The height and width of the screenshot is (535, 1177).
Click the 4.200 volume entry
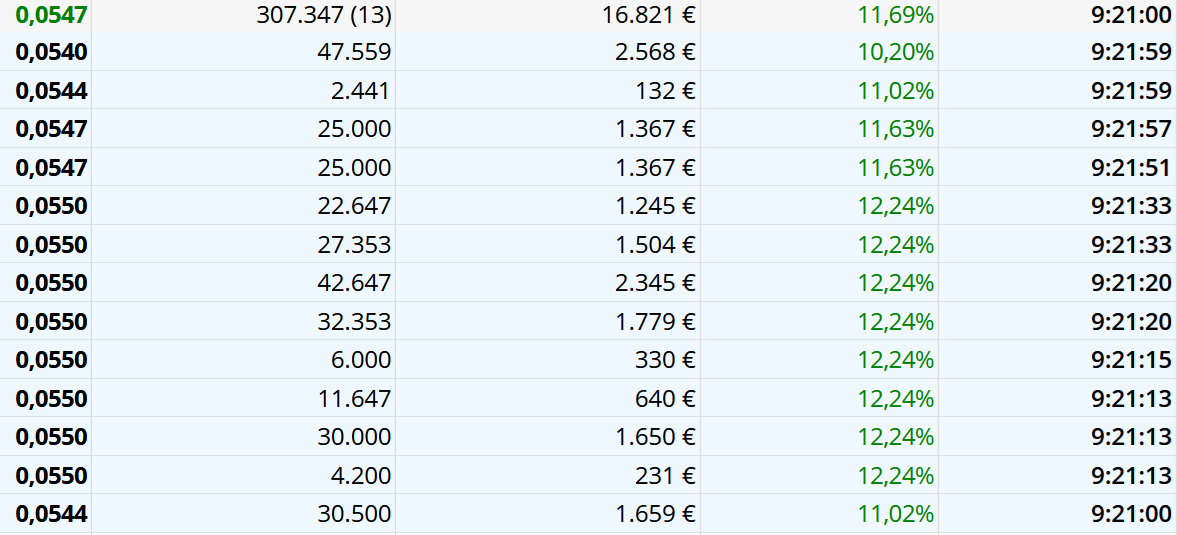pos(360,476)
